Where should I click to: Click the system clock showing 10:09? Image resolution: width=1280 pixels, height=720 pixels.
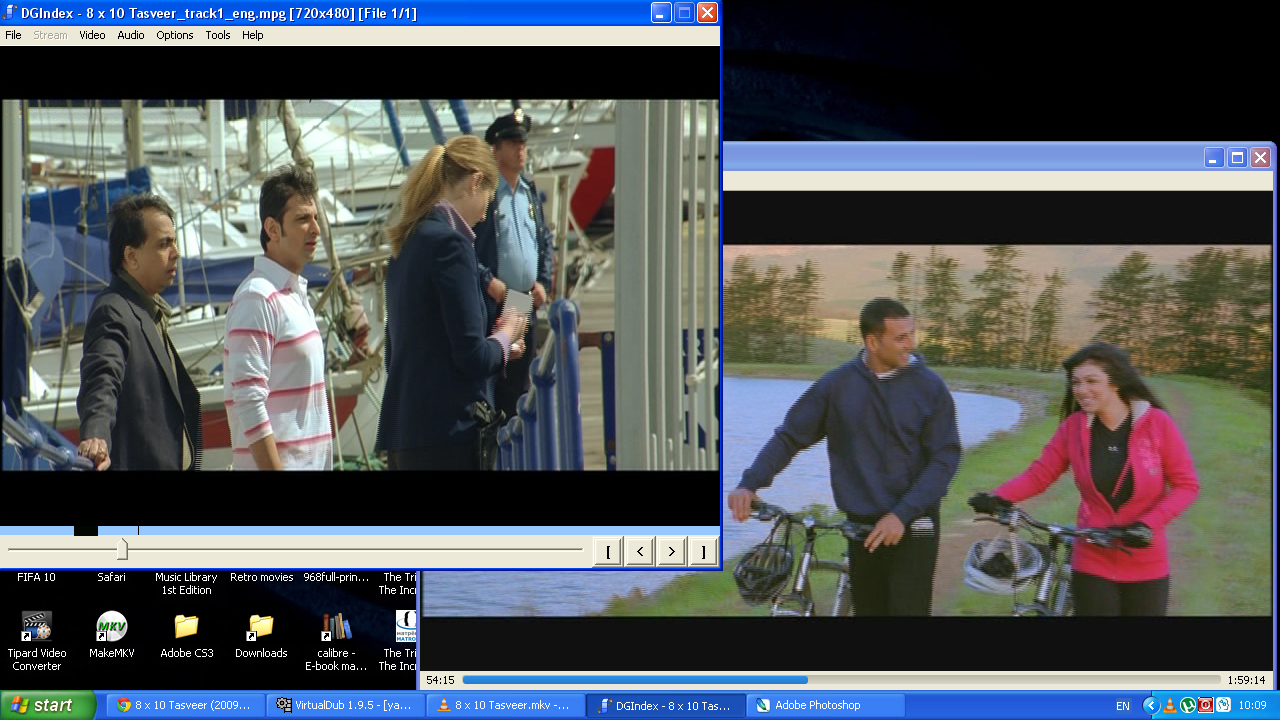(1253, 706)
